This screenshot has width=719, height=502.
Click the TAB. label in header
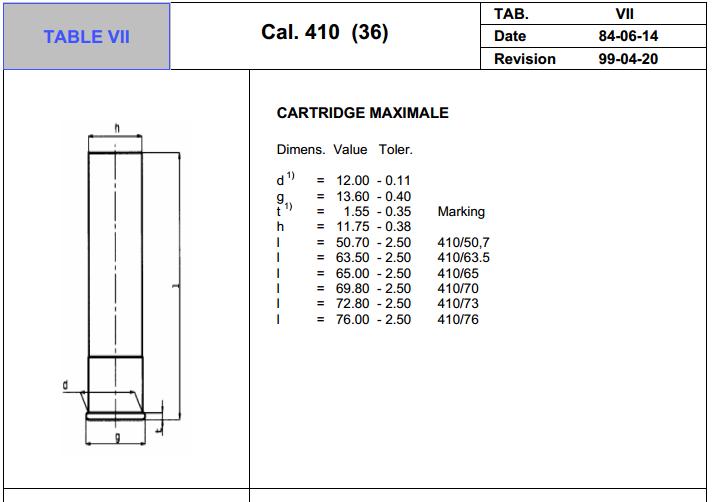coord(511,14)
